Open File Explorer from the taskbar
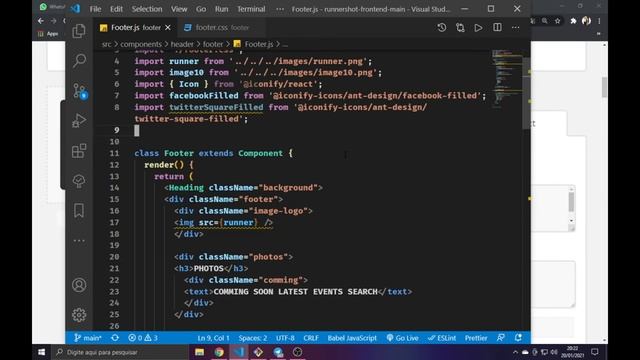Screen dimensions: 640x360 click(199, 352)
